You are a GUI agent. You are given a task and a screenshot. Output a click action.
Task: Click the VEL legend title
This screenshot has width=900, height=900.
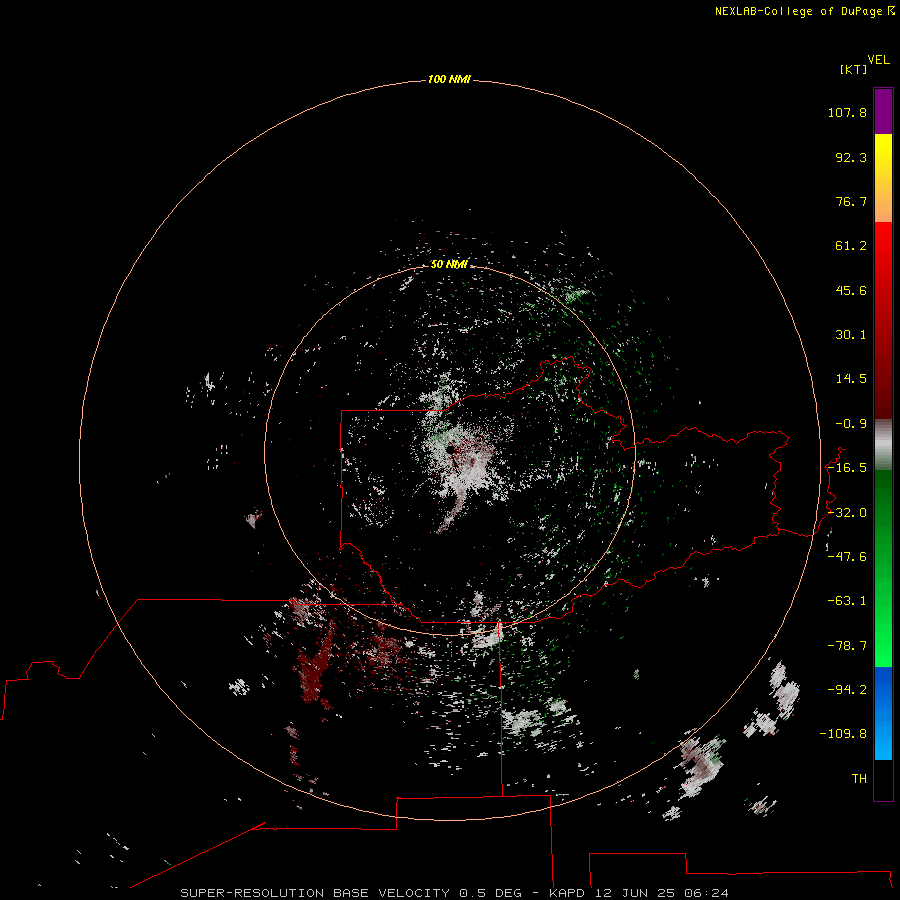point(878,60)
